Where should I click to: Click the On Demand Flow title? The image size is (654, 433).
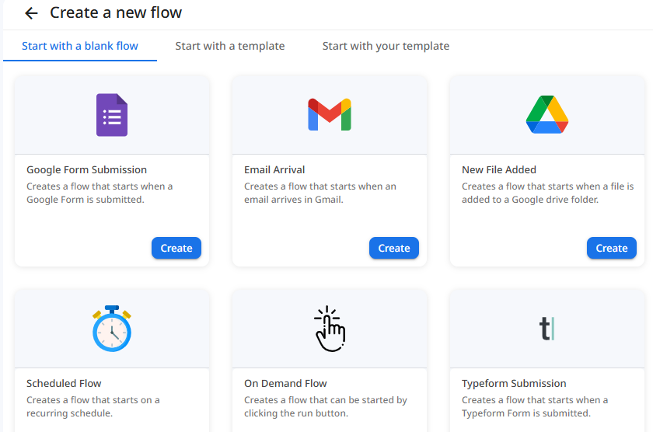pyautogui.click(x=286, y=383)
